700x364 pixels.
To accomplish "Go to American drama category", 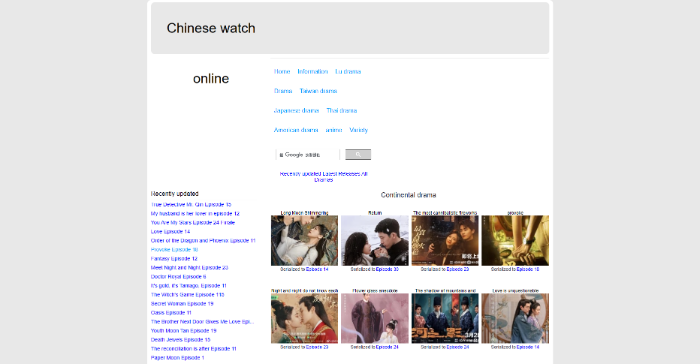I will tap(296, 130).
